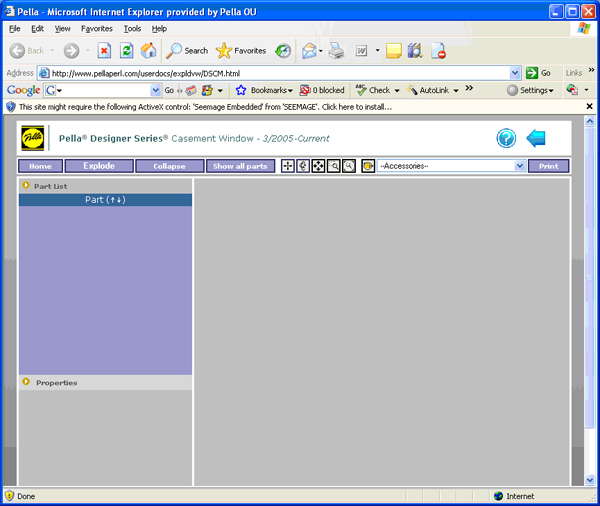Expand the address bar dropdown arrow
This screenshot has height=506, width=600.
(x=515, y=73)
